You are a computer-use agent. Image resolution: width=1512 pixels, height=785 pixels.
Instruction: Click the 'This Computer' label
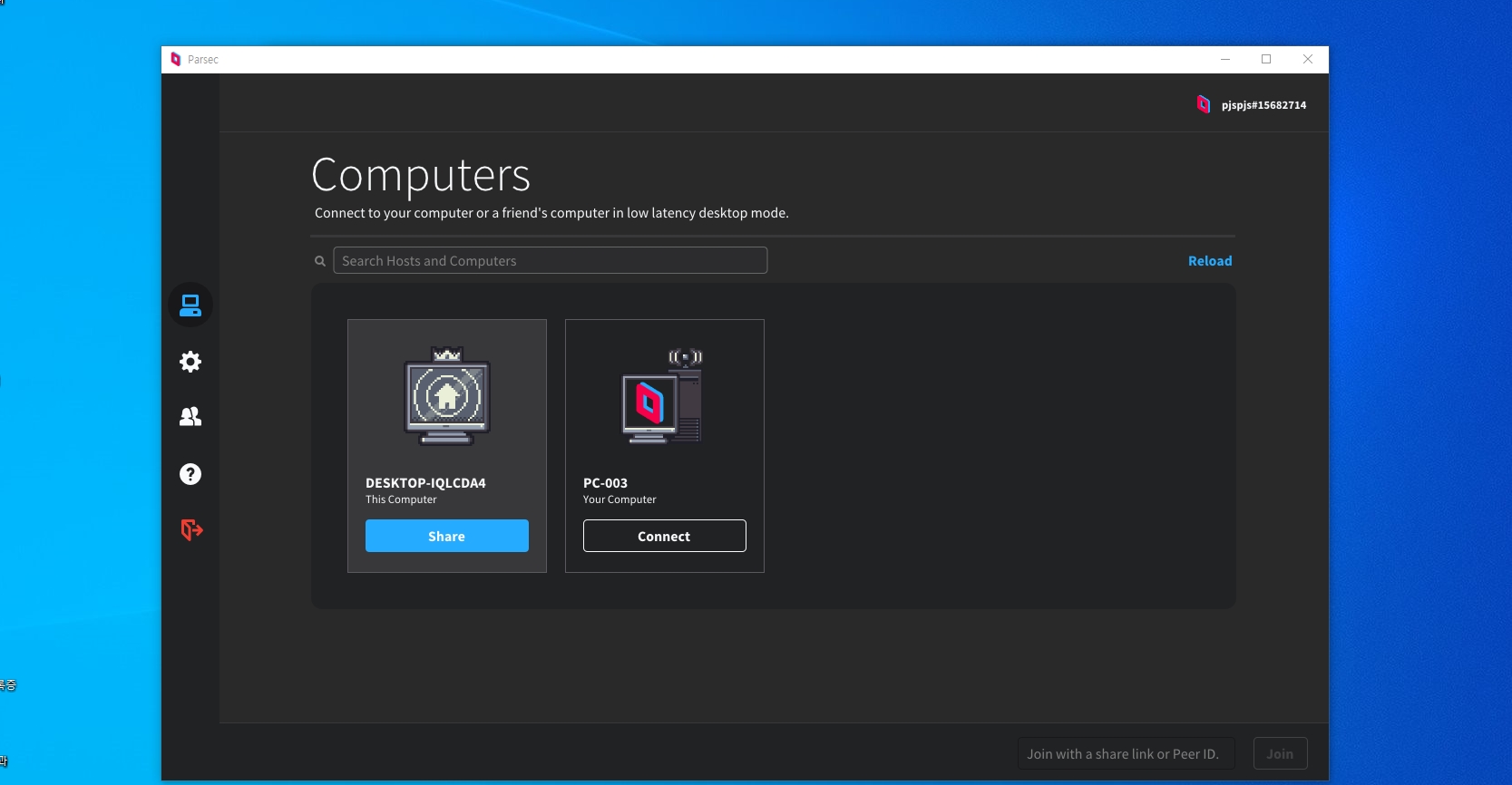(x=401, y=499)
